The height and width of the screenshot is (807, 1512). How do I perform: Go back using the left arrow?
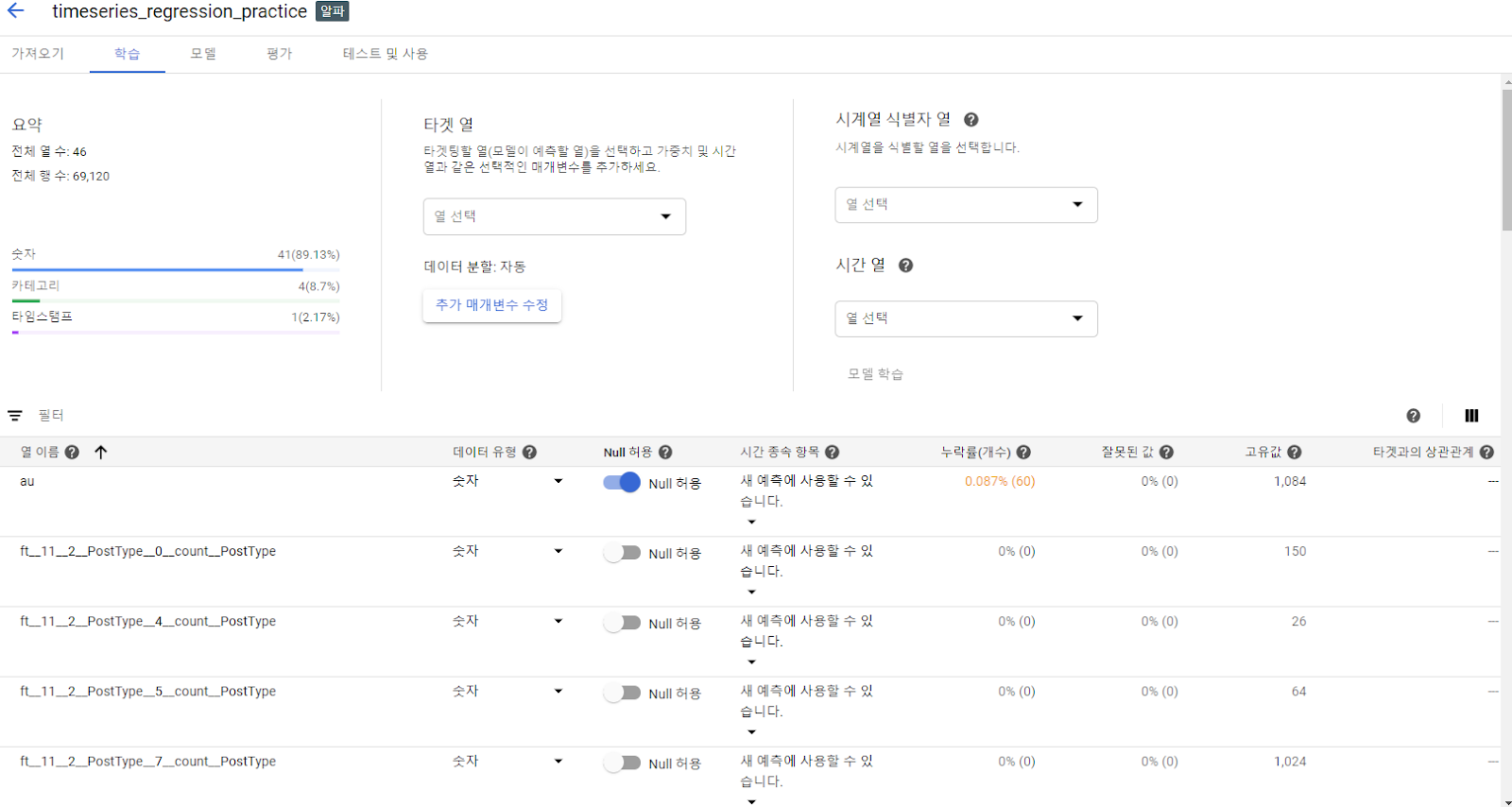[x=15, y=11]
